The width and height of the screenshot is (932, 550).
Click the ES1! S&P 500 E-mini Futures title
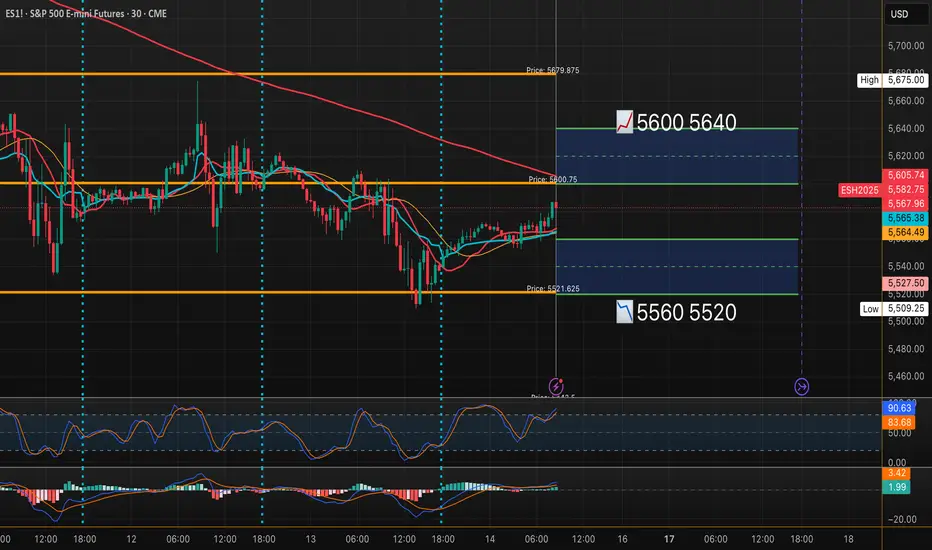pyautogui.click(x=86, y=14)
